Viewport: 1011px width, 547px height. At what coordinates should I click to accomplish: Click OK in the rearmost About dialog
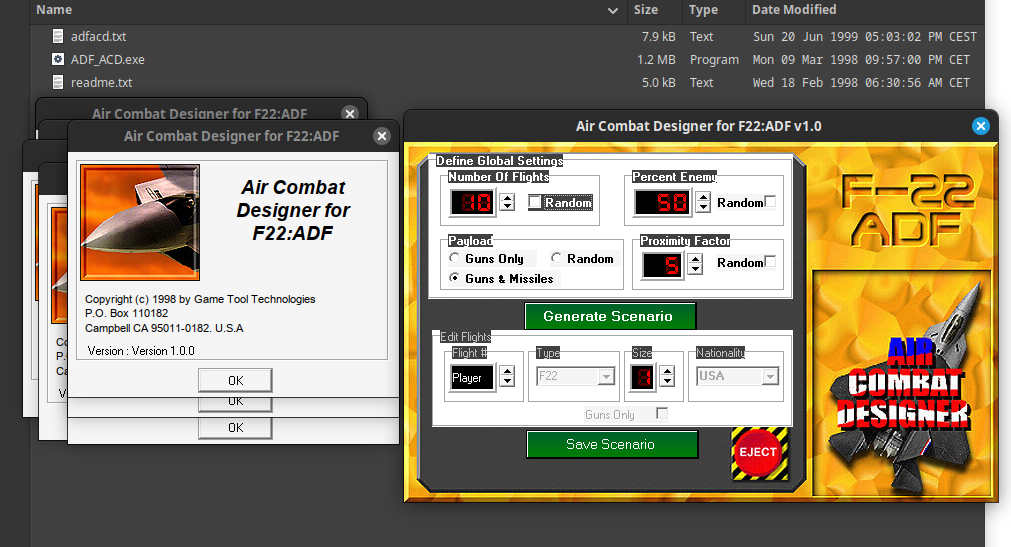coord(235,428)
